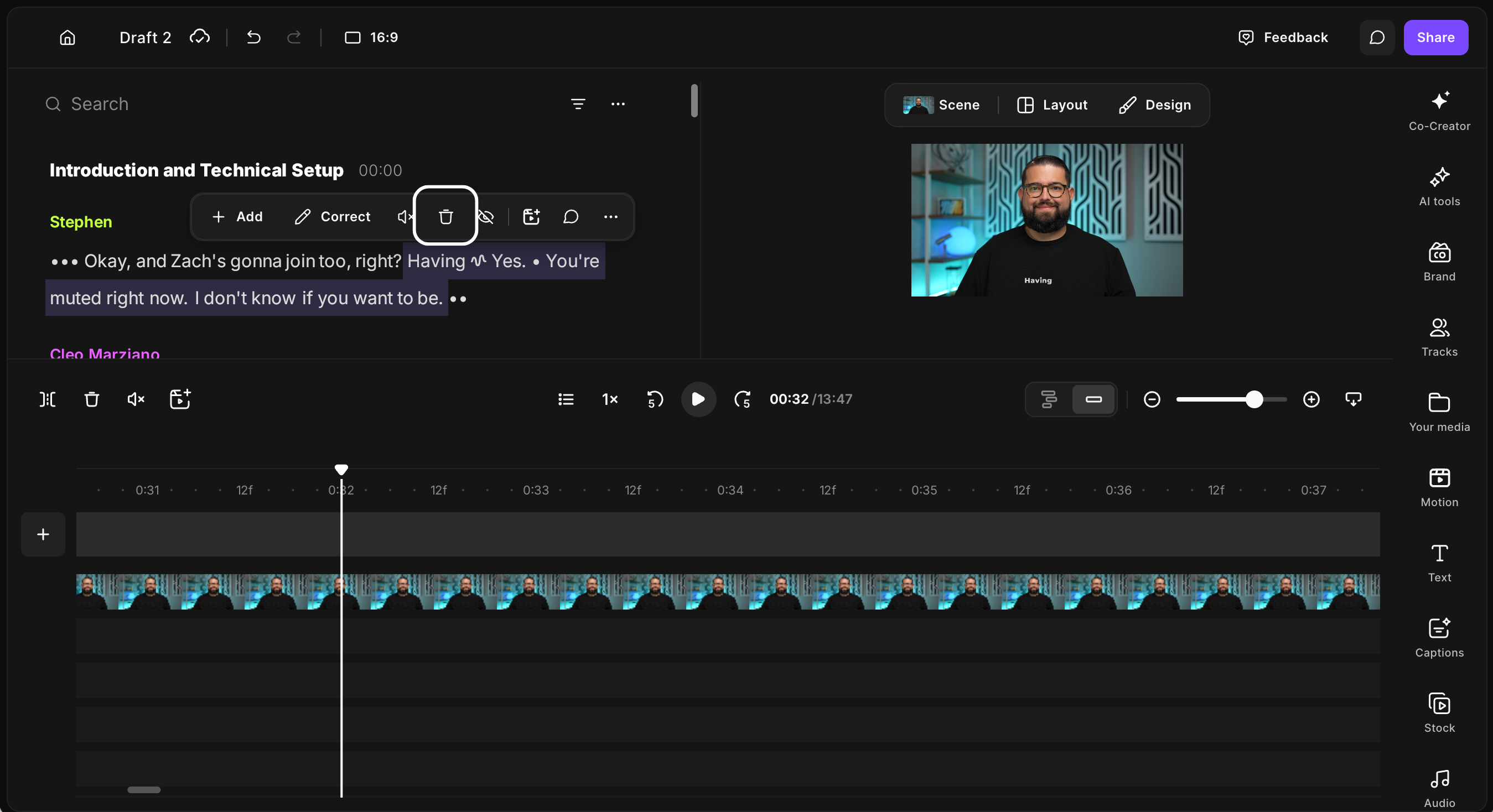Viewport: 1493px width, 812px height.
Task: Open the Brand panel
Action: click(1439, 262)
